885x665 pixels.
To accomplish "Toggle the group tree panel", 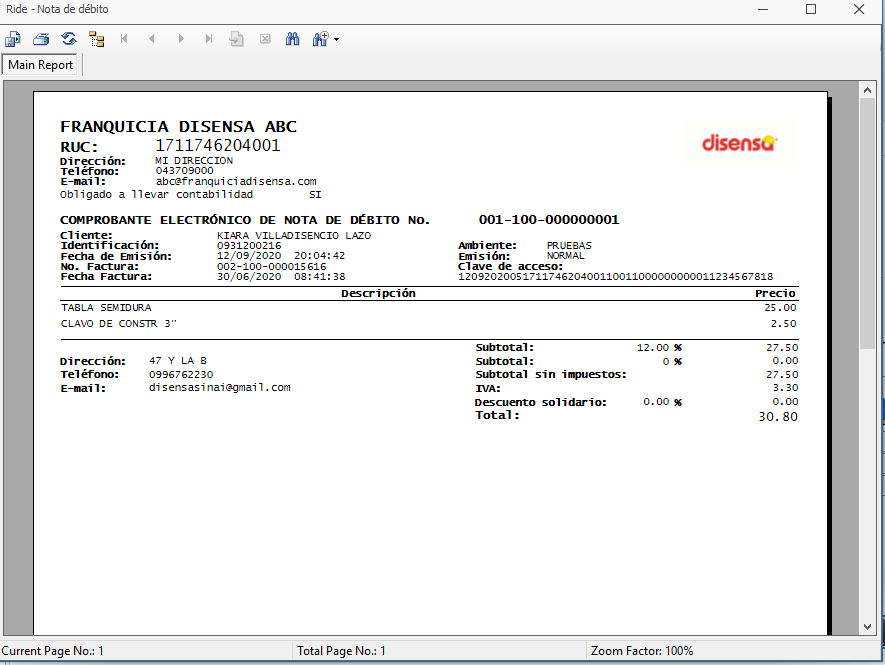I will [x=97, y=39].
